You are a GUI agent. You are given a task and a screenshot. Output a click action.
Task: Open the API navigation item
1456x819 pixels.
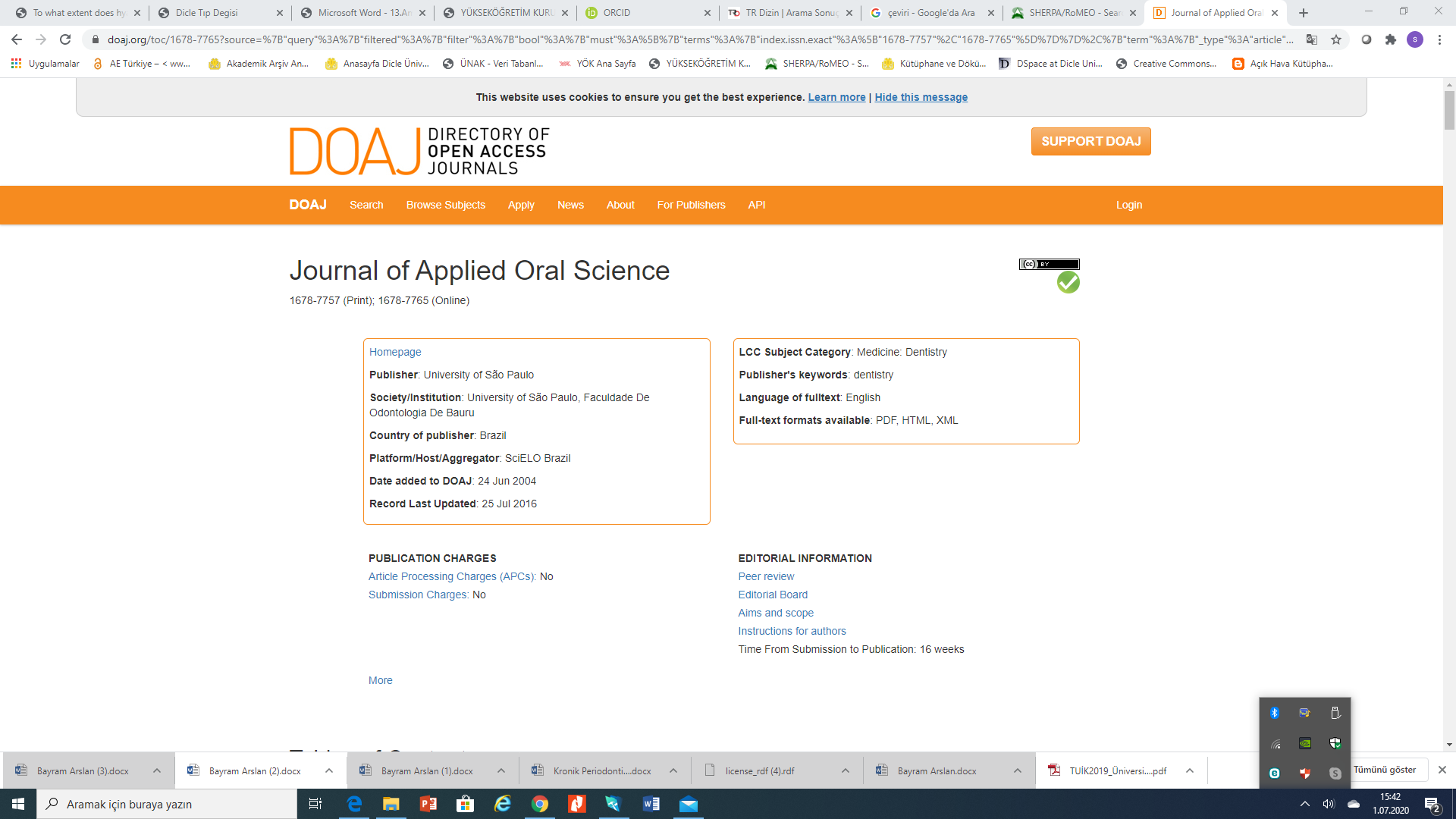[756, 205]
